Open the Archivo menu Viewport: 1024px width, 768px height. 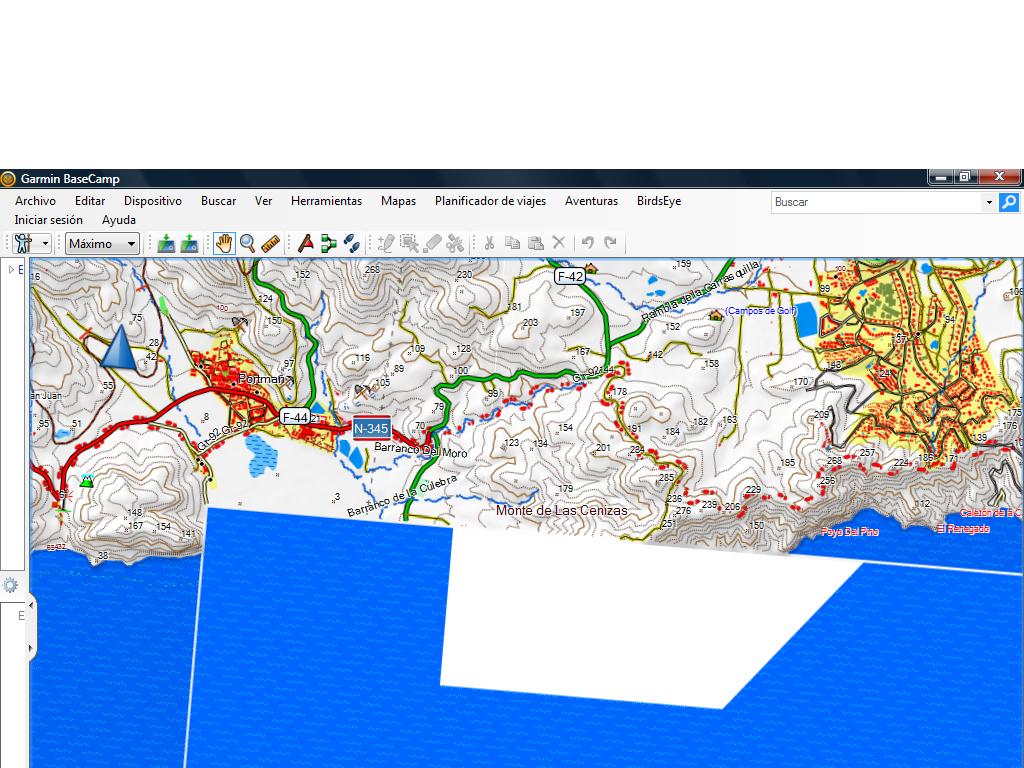tap(35, 201)
